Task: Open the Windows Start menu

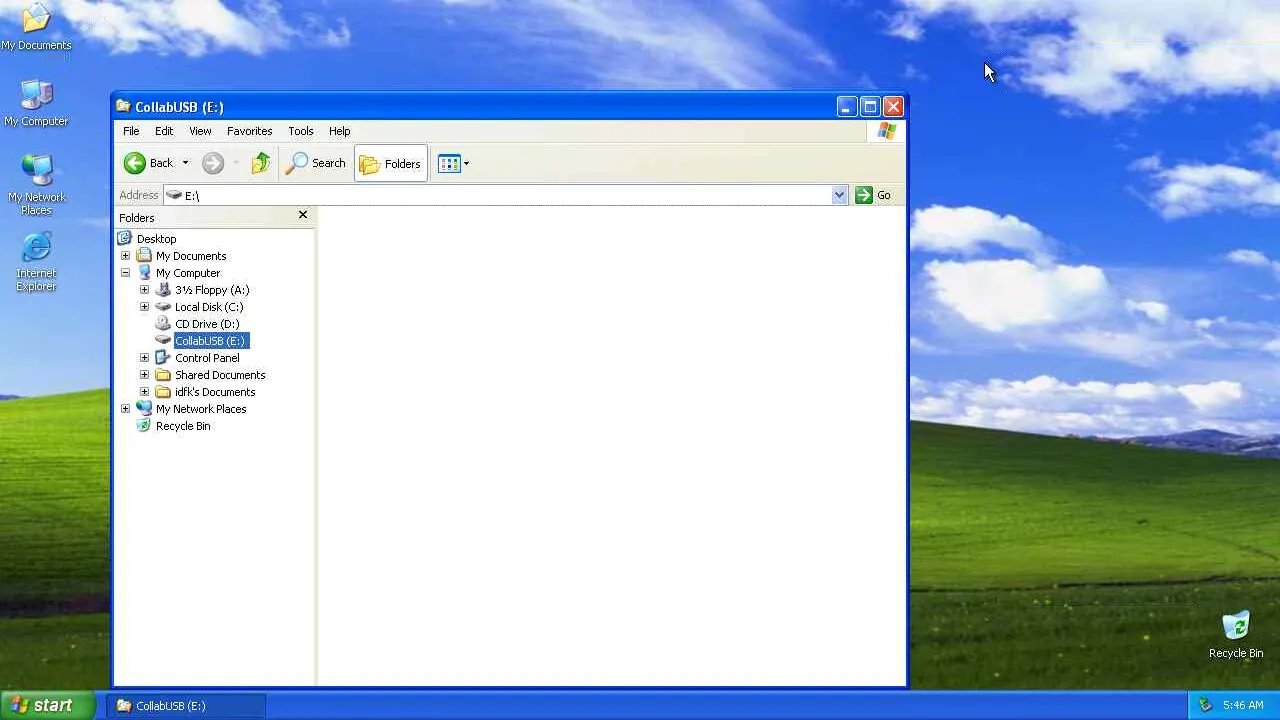Action: point(48,705)
